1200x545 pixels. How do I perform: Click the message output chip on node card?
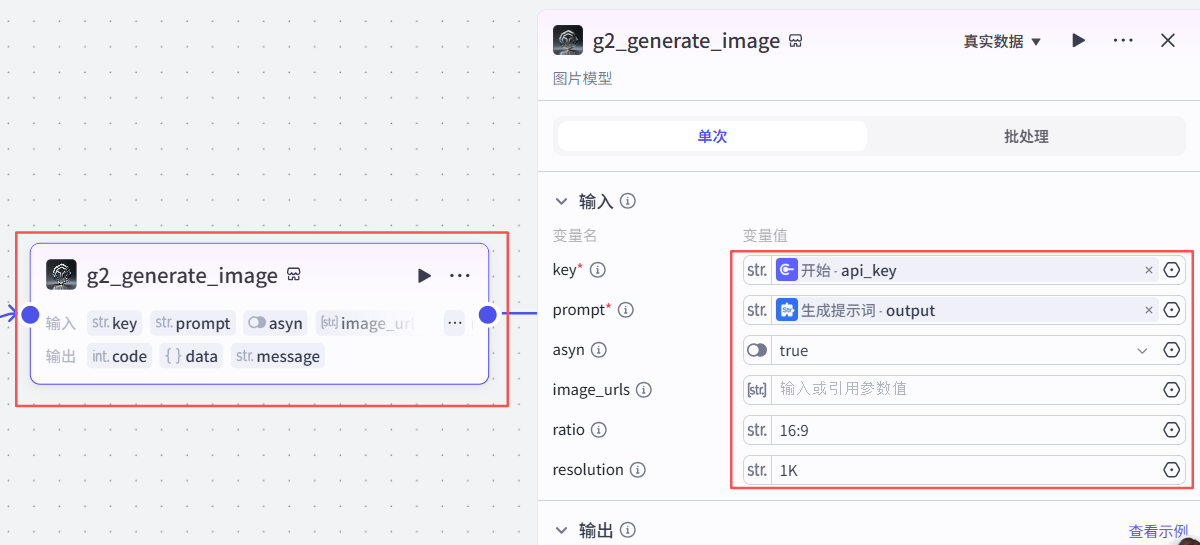tap(278, 356)
